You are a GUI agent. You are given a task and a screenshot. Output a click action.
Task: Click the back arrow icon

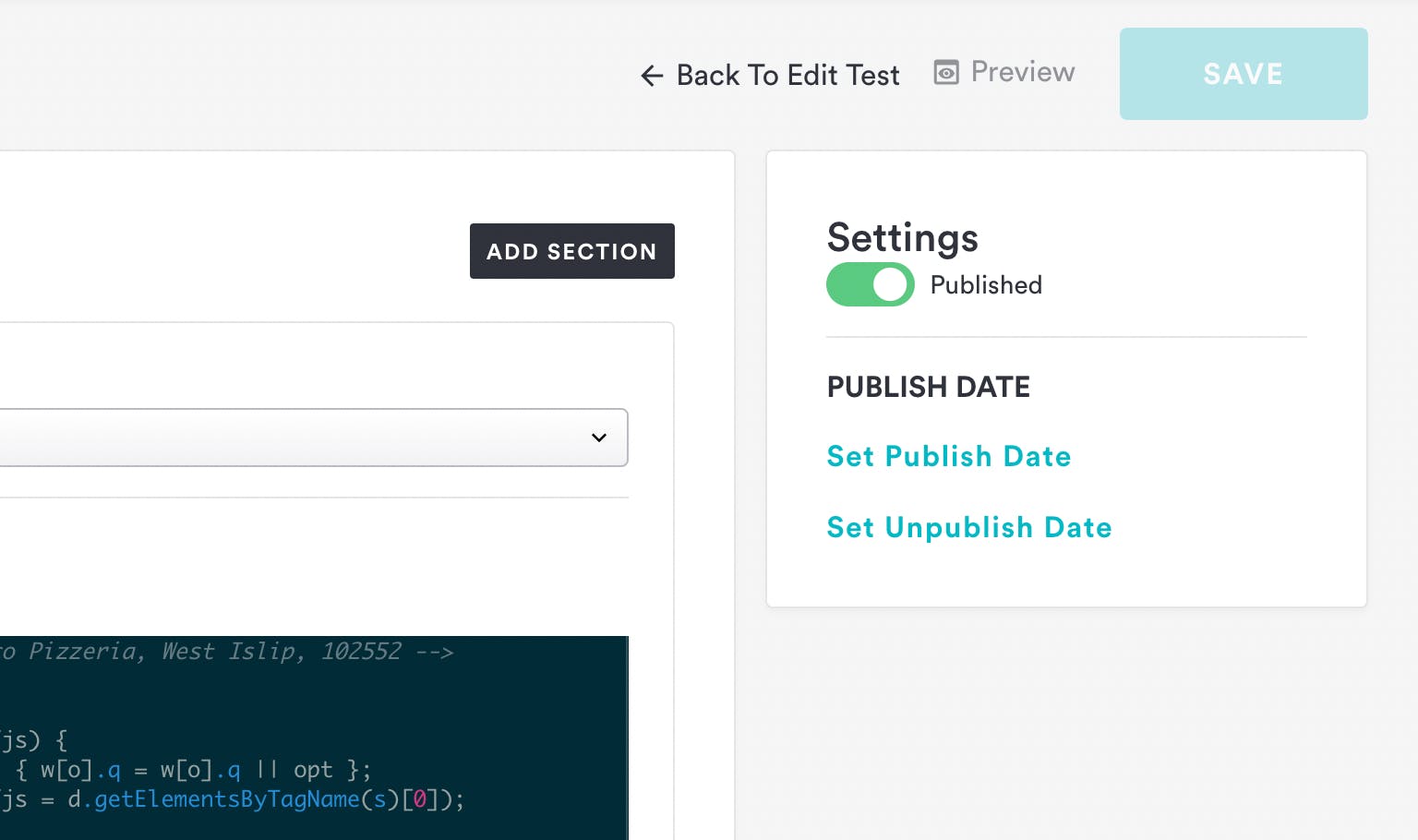click(x=652, y=76)
